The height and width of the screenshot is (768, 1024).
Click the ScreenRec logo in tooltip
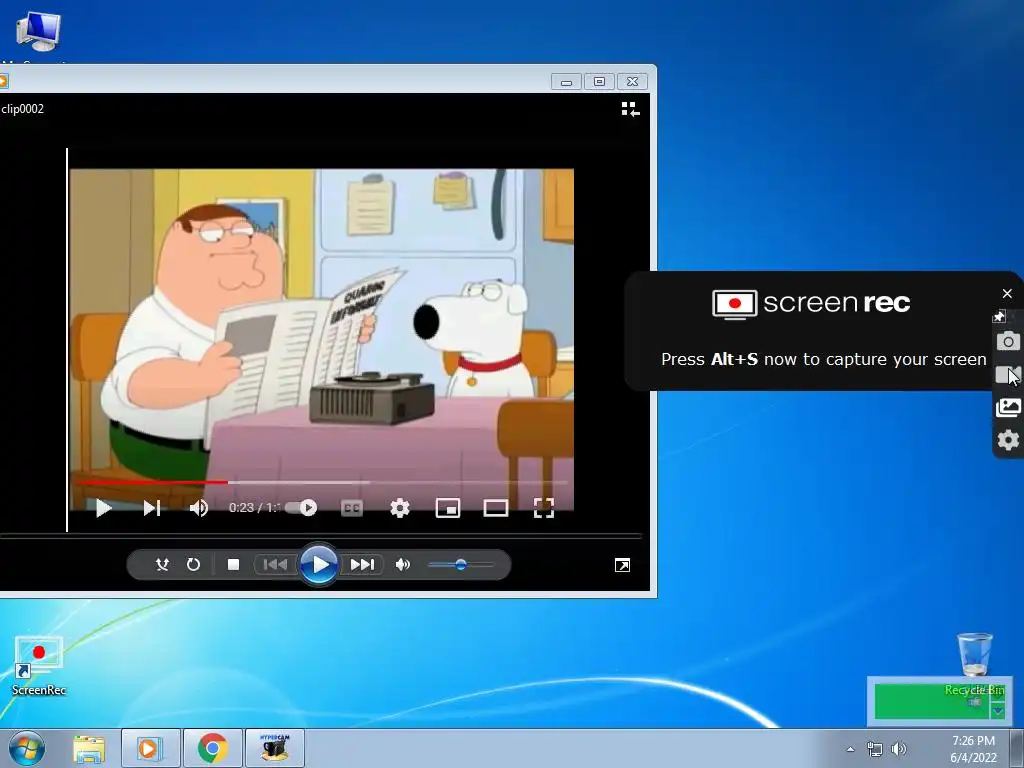pos(811,304)
